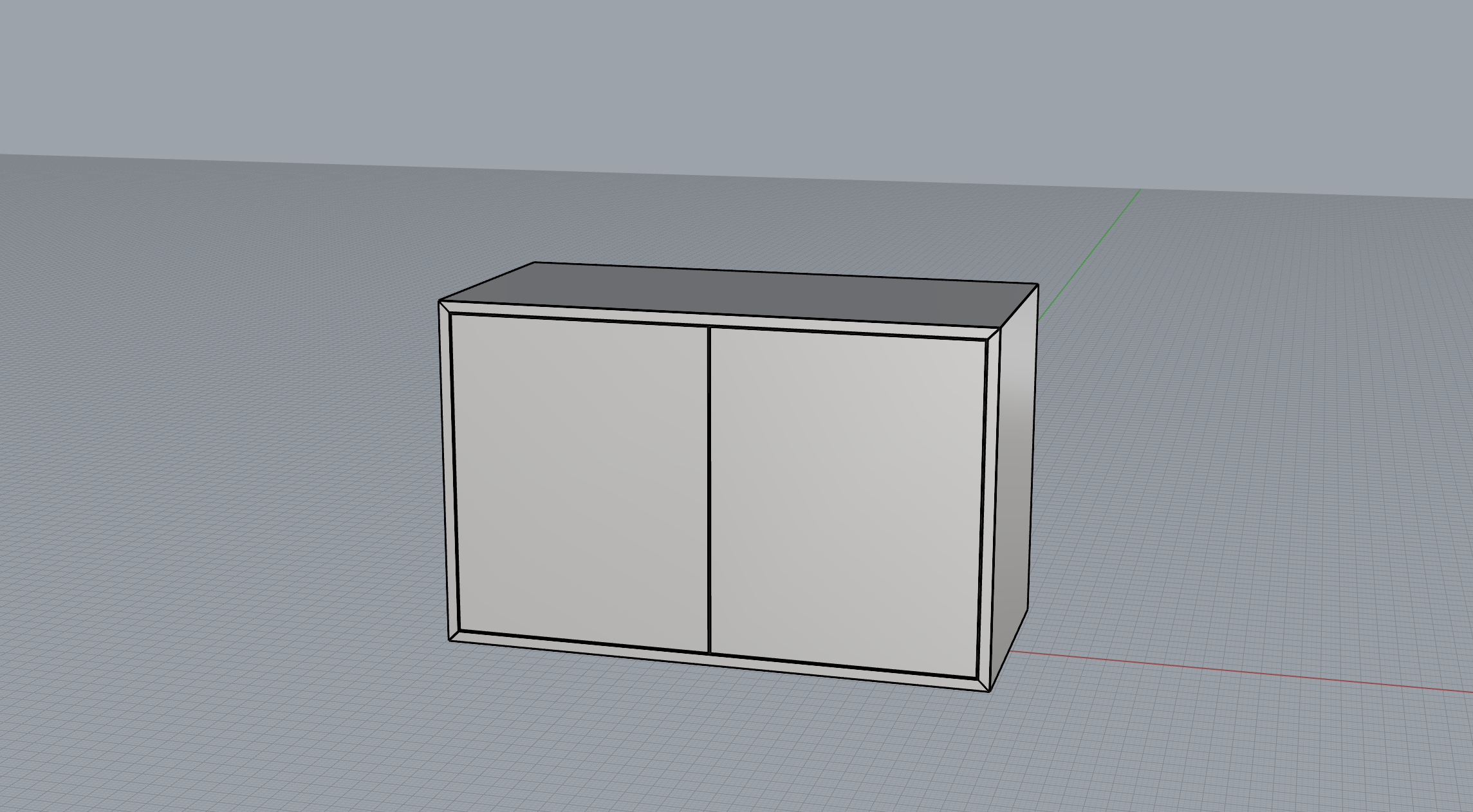This screenshot has width=1473, height=812.
Task: Click the cabinet's bottom-right front corner
Action: coord(989,691)
